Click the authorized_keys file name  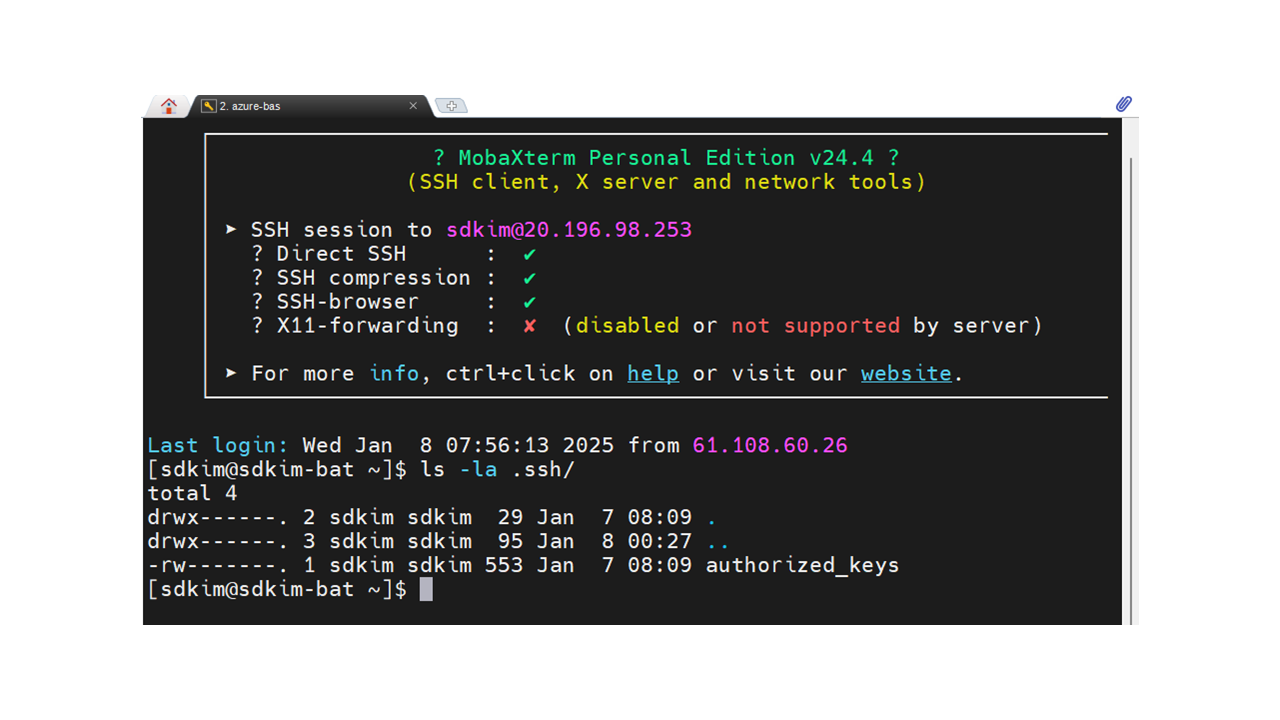tap(802, 566)
